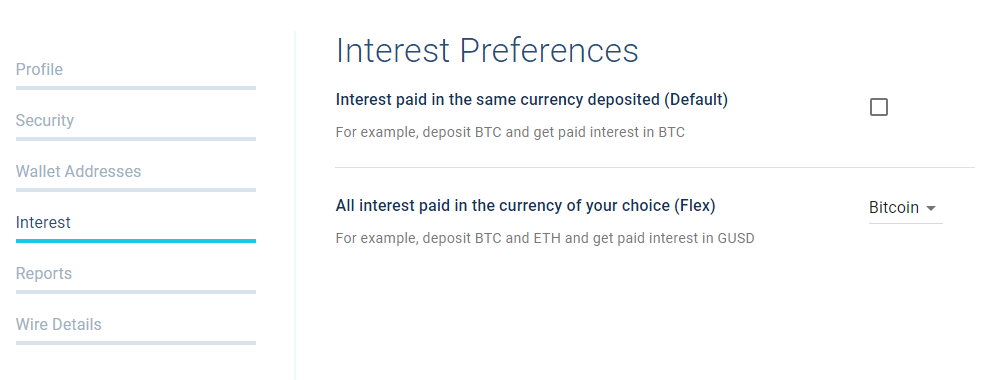Click the Flex interest option label
The image size is (1005, 380).
pyautogui.click(x=525, y=206)
